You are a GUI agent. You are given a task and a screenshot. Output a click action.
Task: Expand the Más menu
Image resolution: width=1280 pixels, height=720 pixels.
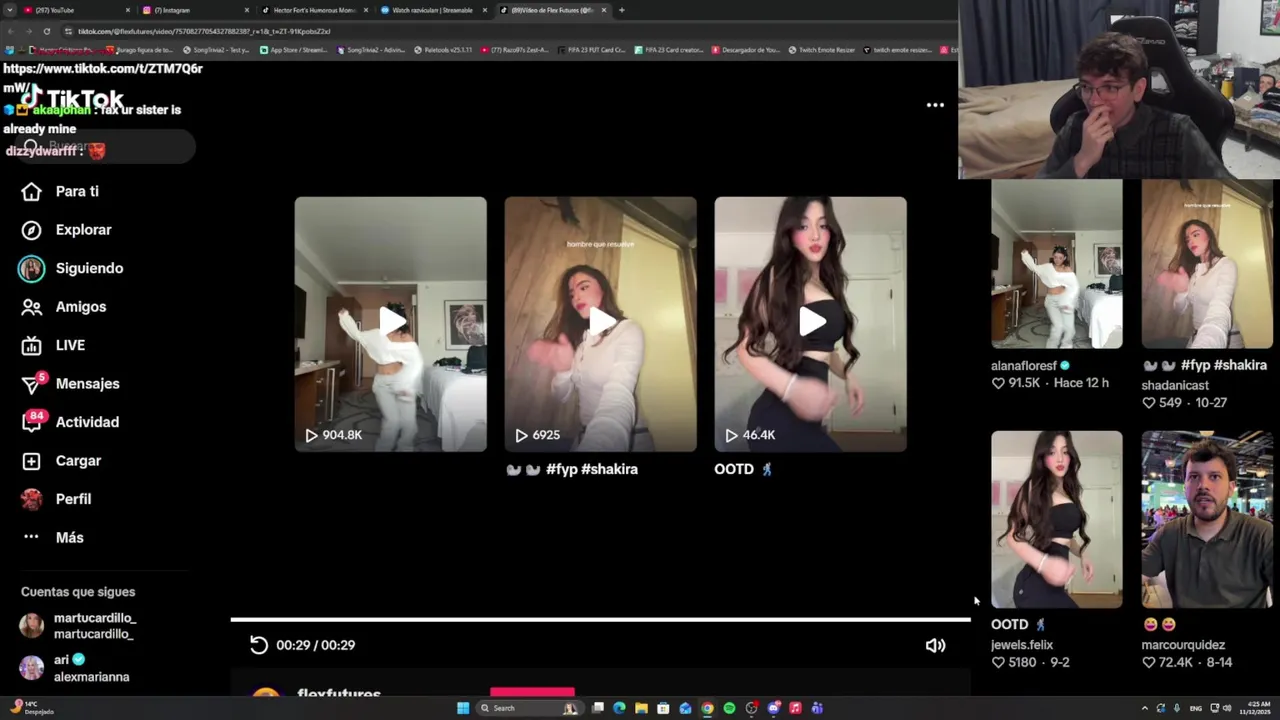53,538
